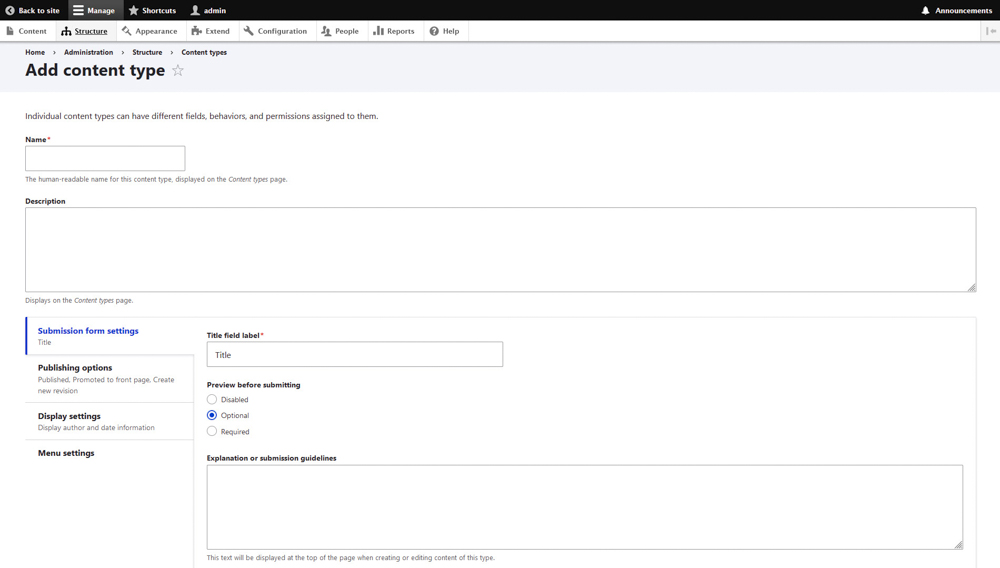This screenshot has height=568, width=1000.
Task: Click the Explanation or submission guidelines textarea
Action: 585,507
